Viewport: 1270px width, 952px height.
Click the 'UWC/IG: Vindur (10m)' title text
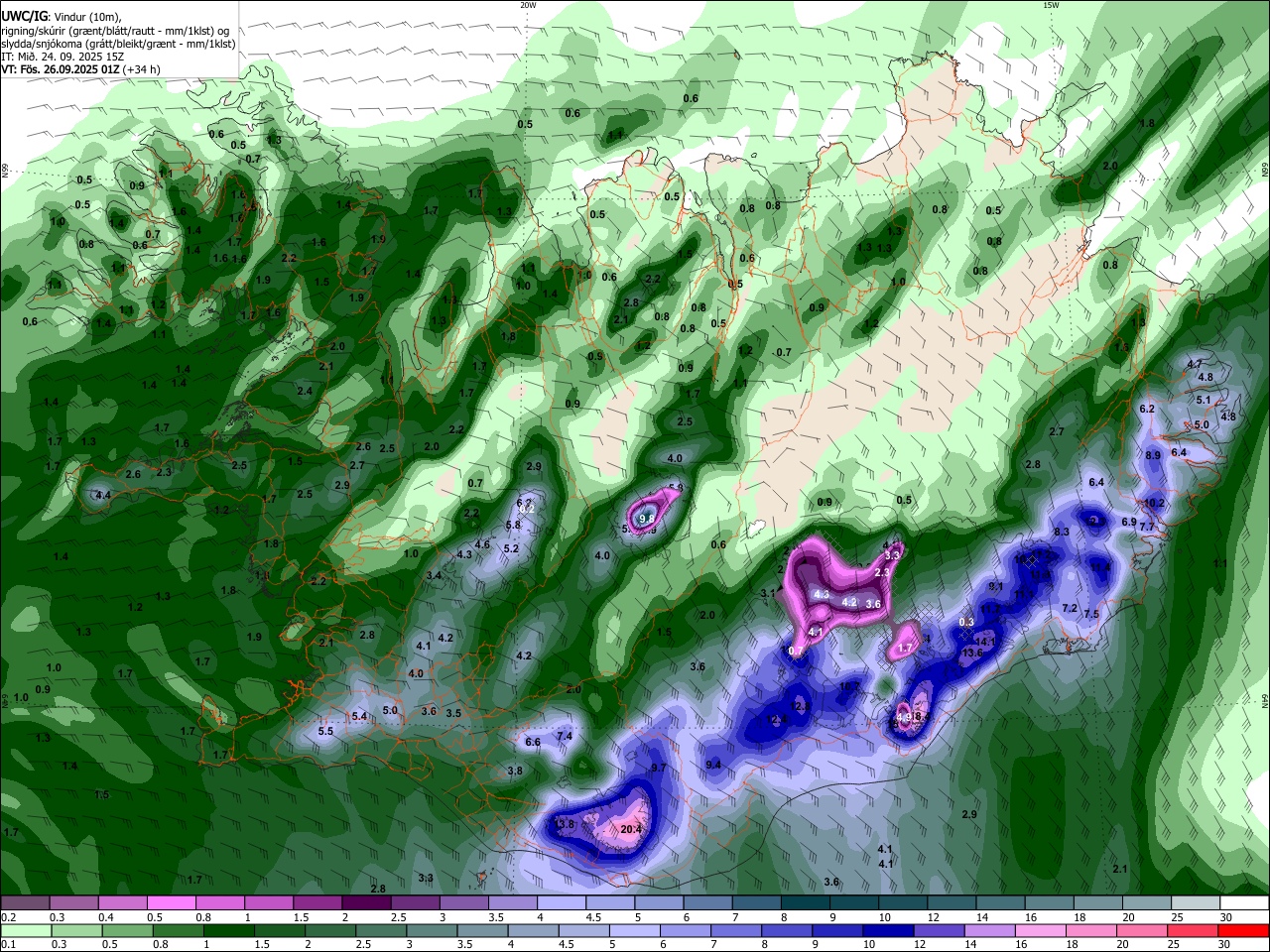click(62, 16)
